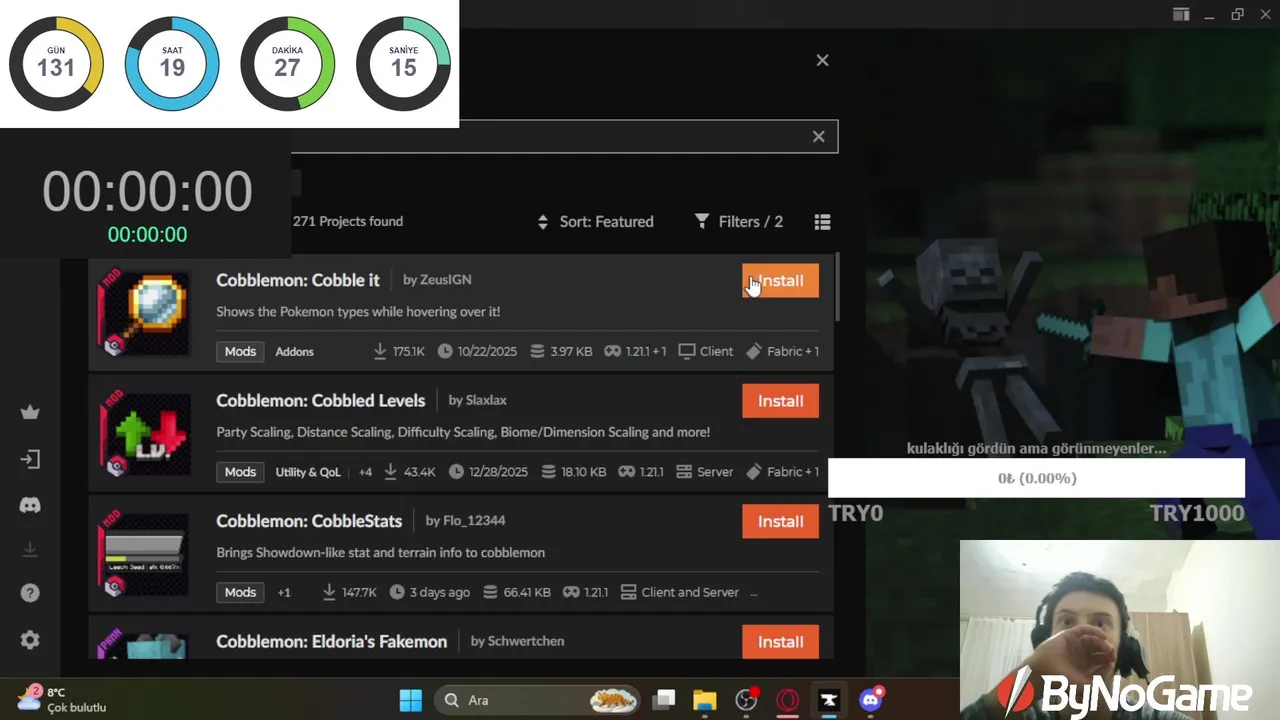Open the Cobblemon: Cobbled Levels title
1280x720 pixels.
point(321,400)
